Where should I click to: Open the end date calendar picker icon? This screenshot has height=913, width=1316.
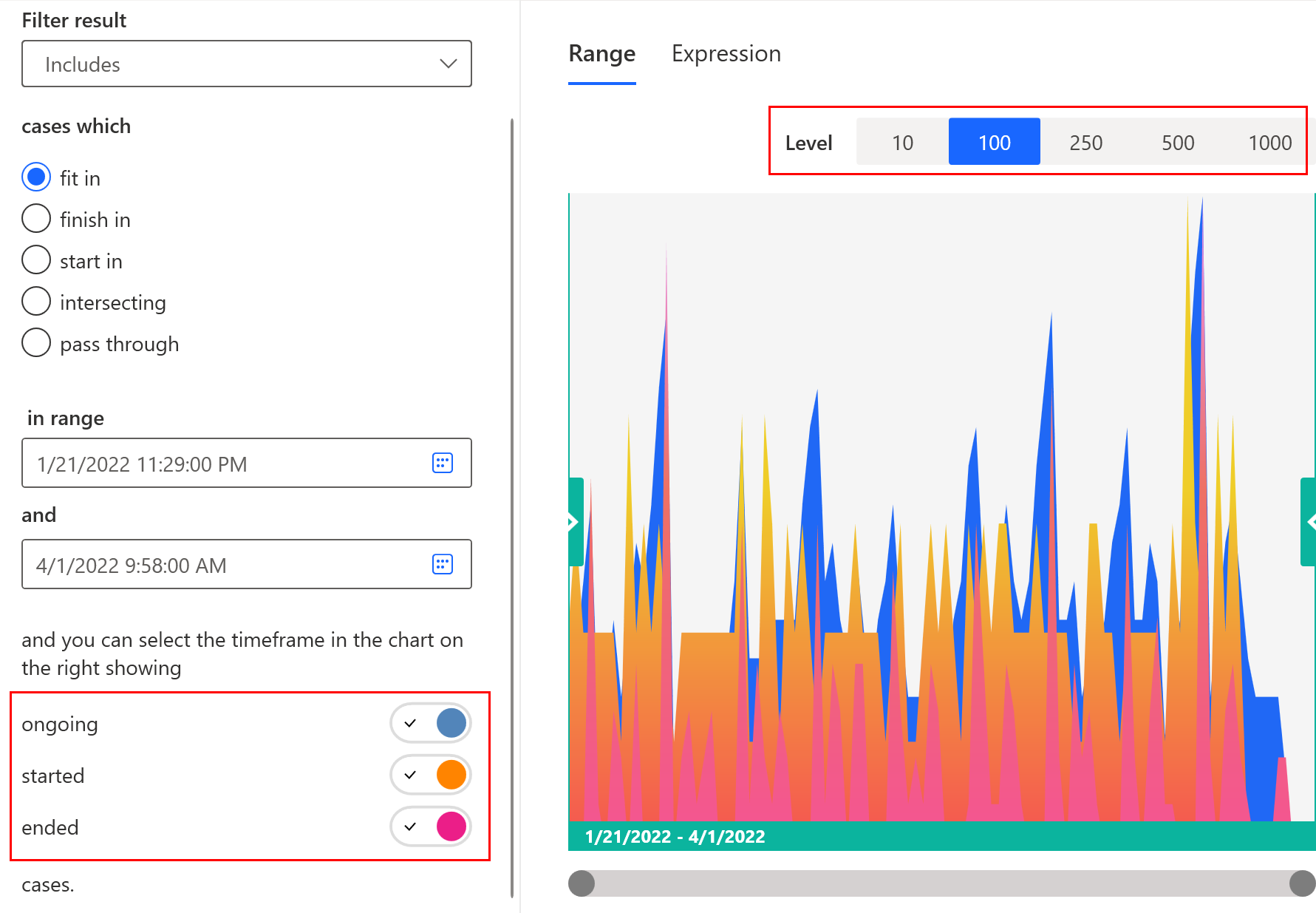pos(442,565)
